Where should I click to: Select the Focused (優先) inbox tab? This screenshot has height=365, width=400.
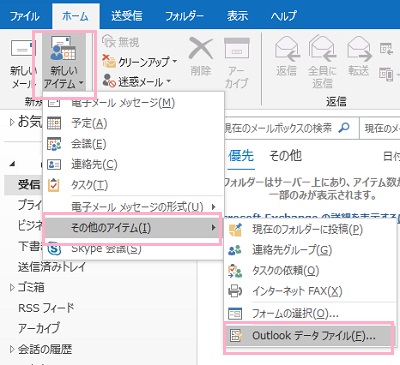[x=241, y=156]
